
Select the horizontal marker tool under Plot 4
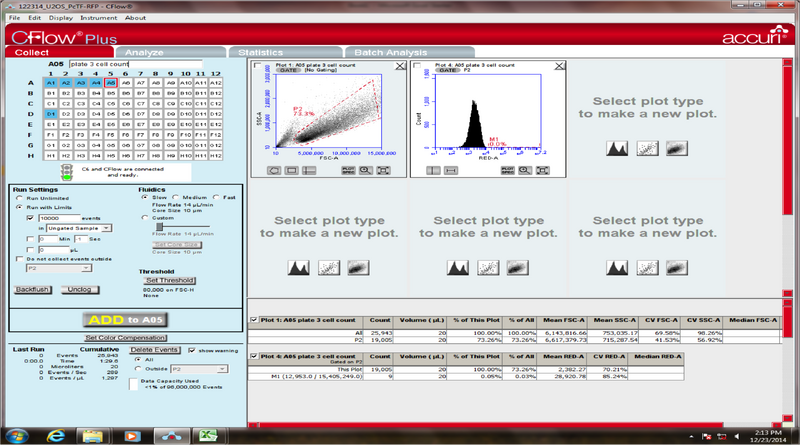[451, 170]
